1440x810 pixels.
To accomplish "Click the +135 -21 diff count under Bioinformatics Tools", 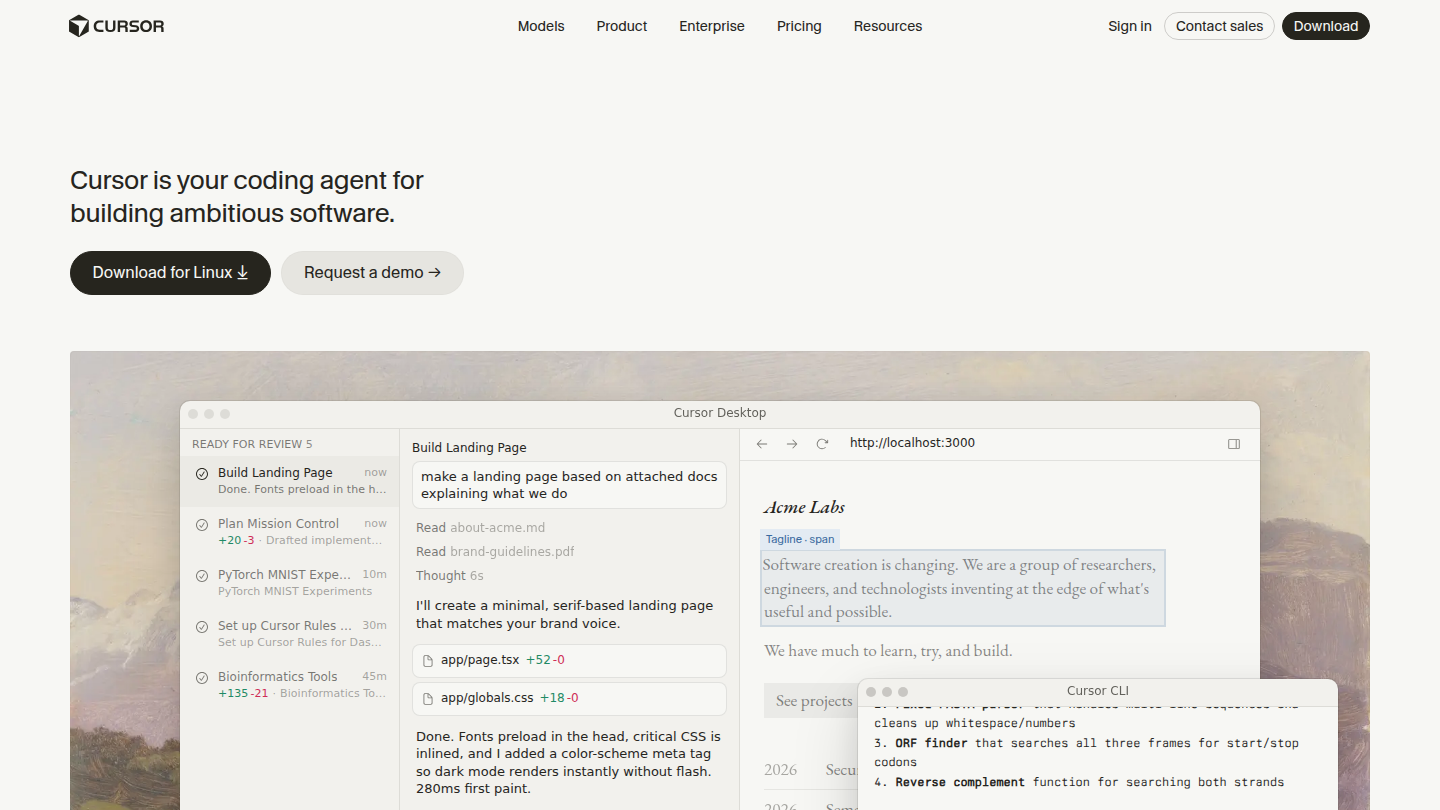I will (x=243, y=694).
